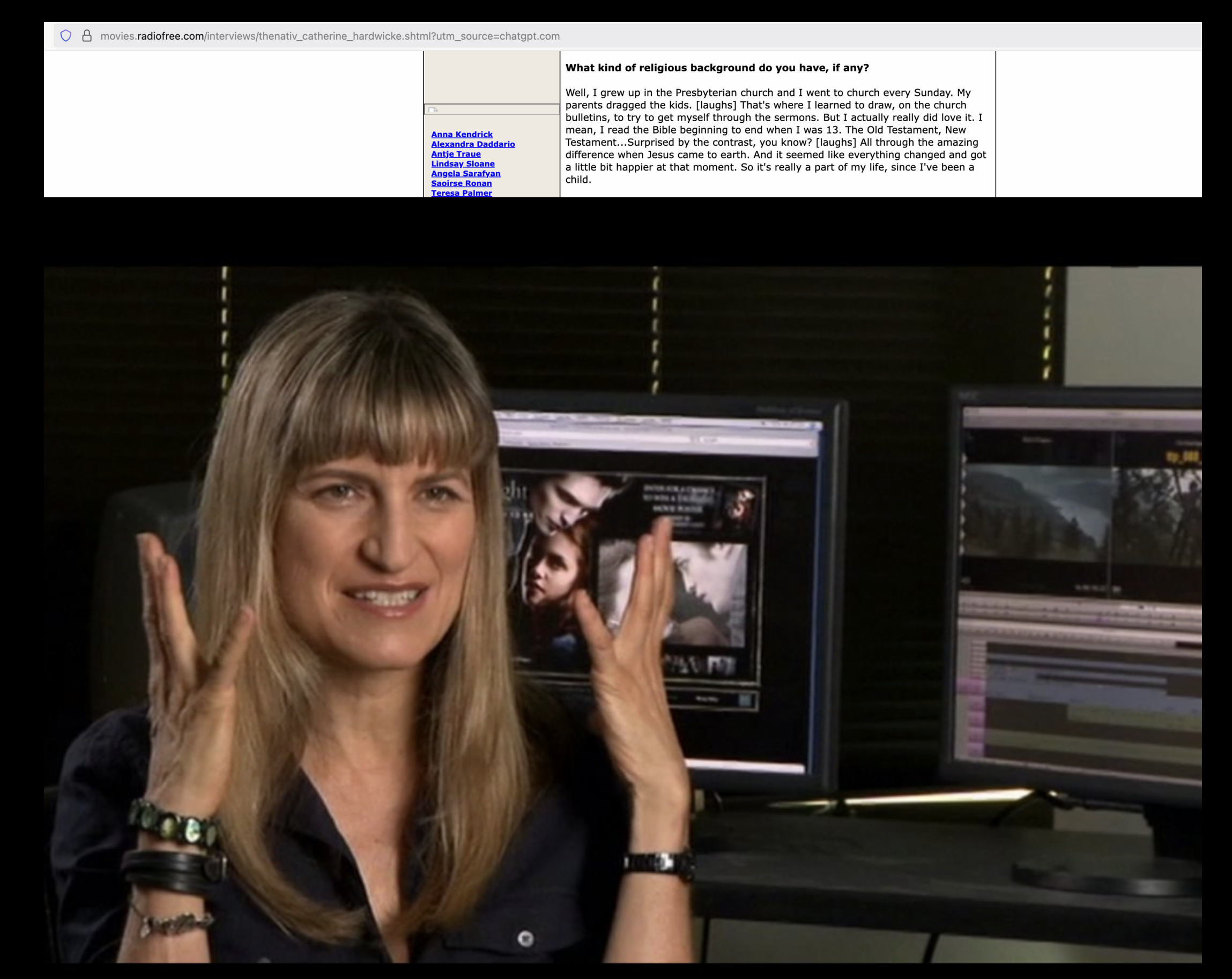Select the Teresa Palmer link
1232x979 pixels.
[461, 192]
